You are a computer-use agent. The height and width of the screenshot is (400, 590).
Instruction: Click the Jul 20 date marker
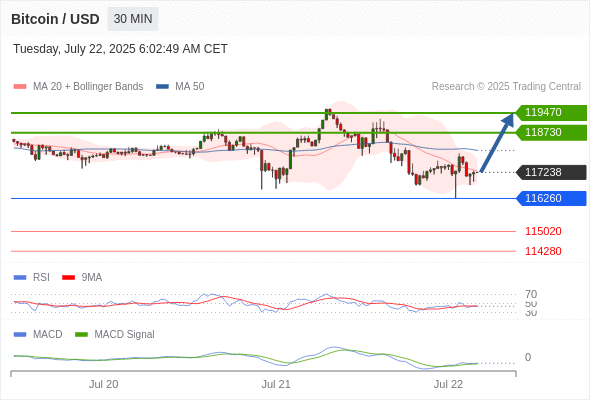tap(103, 384)
